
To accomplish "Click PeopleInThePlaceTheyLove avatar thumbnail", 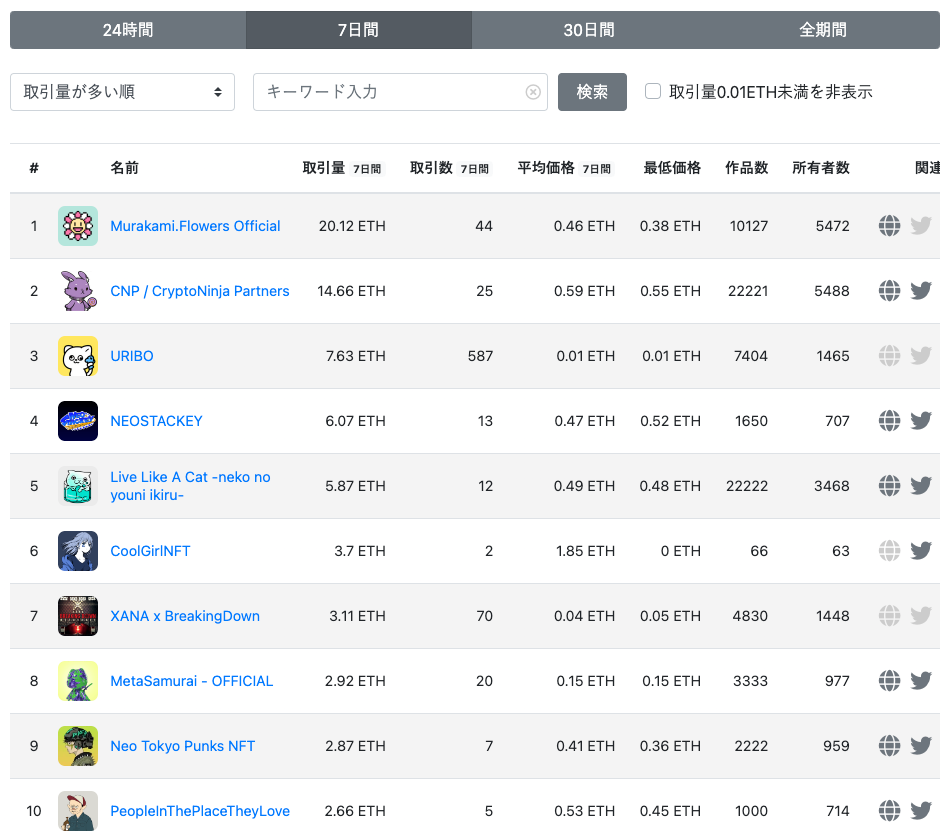I will click(x=78, y=810).
